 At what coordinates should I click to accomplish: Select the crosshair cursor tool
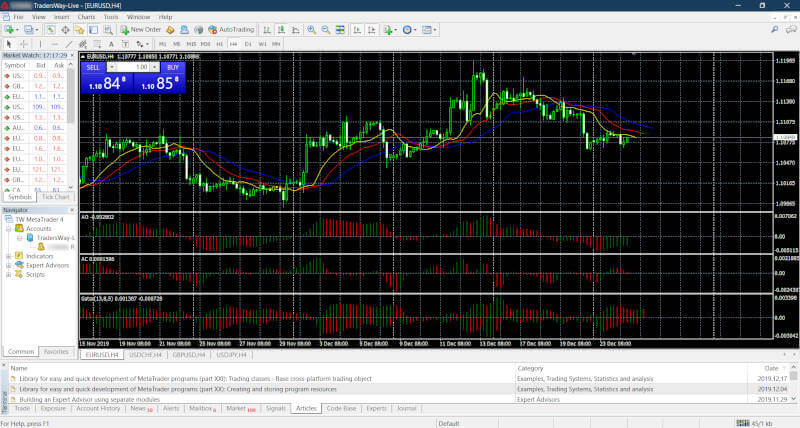point(23,44)
